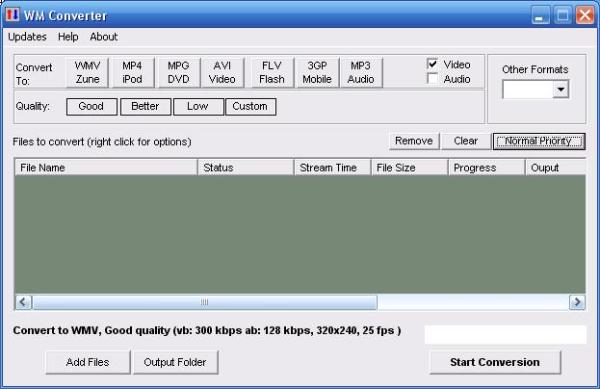Choose the Output Folder
Screen dimensions: 600x389
pyautogui.click(x=175, y=362)
